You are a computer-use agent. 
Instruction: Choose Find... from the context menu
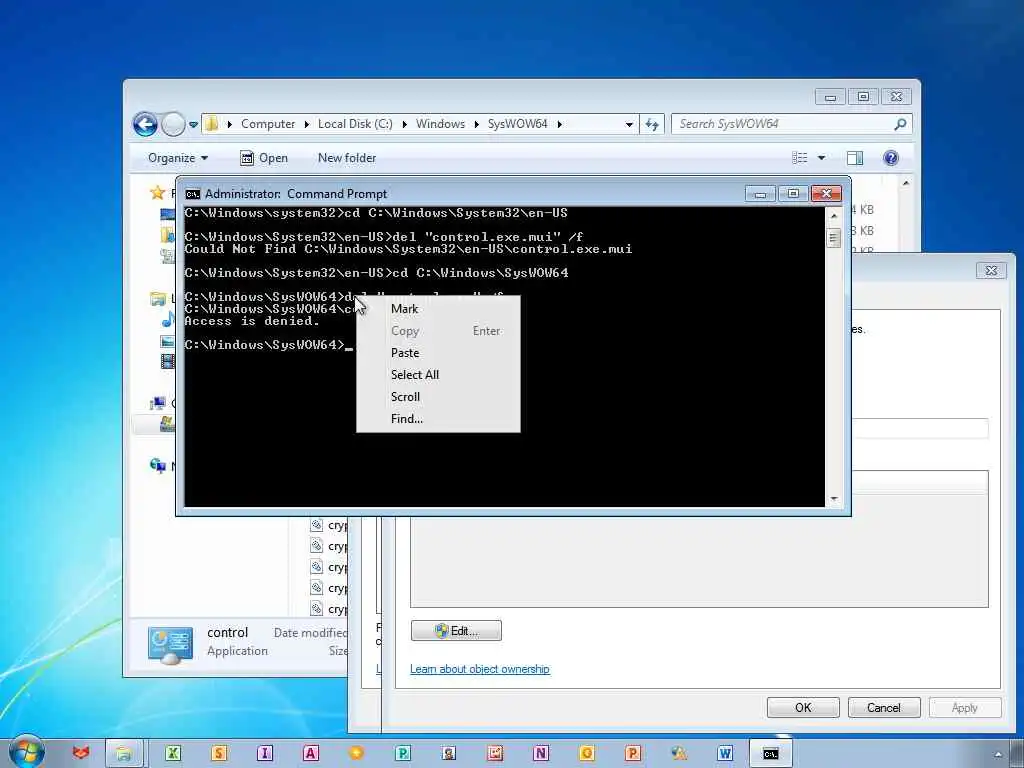tap(438, 419)
